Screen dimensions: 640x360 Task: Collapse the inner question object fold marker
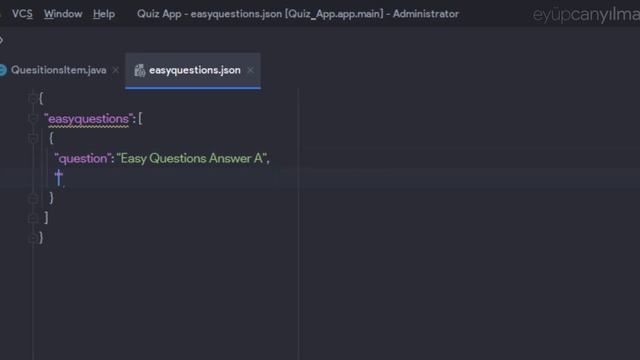coord(33,138)
